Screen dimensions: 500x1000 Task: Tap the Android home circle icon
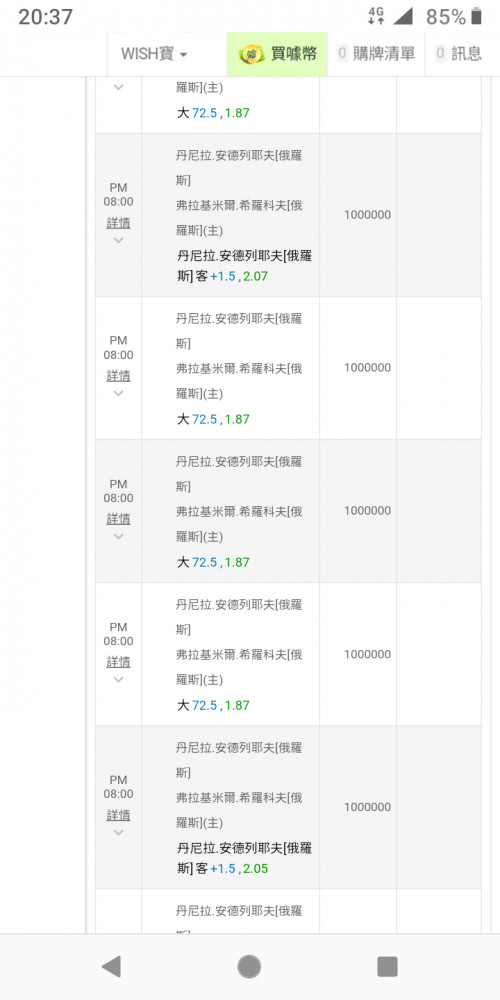pos(249,967)
